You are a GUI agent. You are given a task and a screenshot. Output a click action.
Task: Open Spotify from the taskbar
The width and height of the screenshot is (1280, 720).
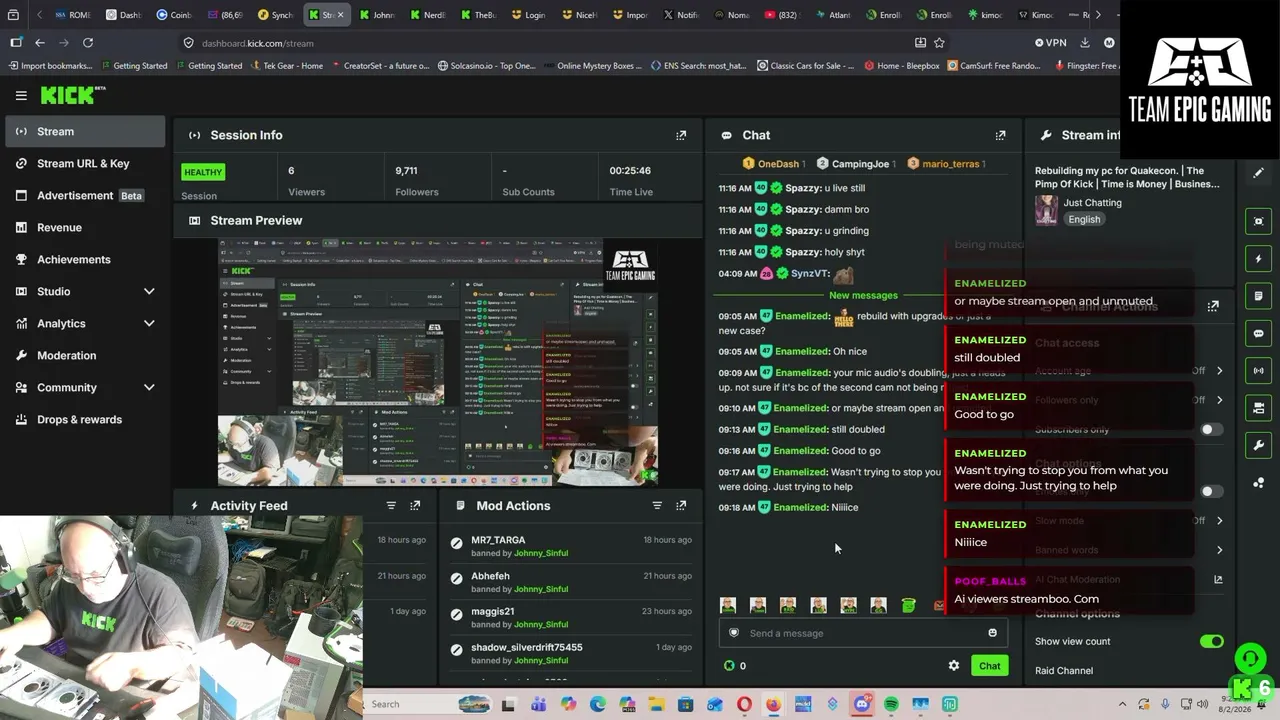tap(891, 704)
